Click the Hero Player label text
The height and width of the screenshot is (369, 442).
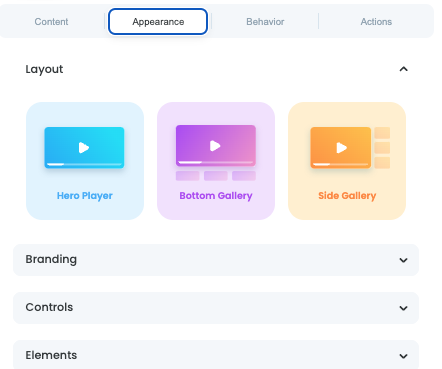[85, 196]
